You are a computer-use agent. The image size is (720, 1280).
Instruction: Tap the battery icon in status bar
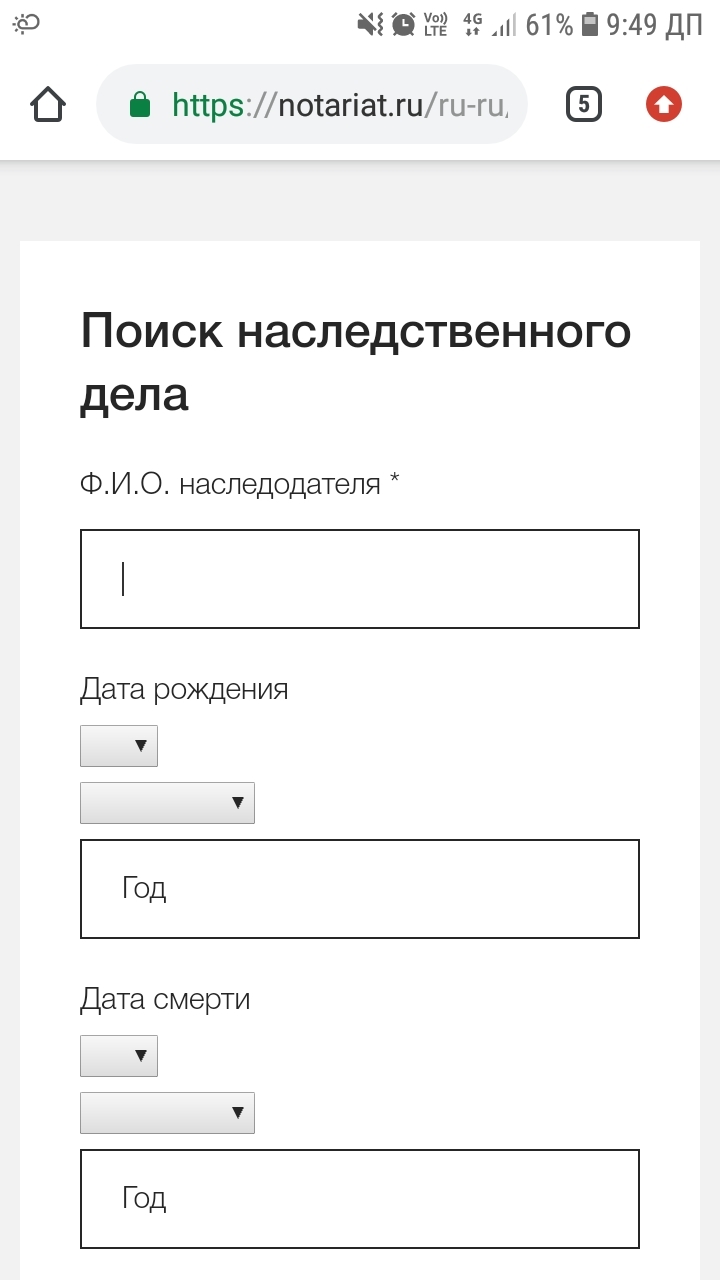(x=590, y=24)
